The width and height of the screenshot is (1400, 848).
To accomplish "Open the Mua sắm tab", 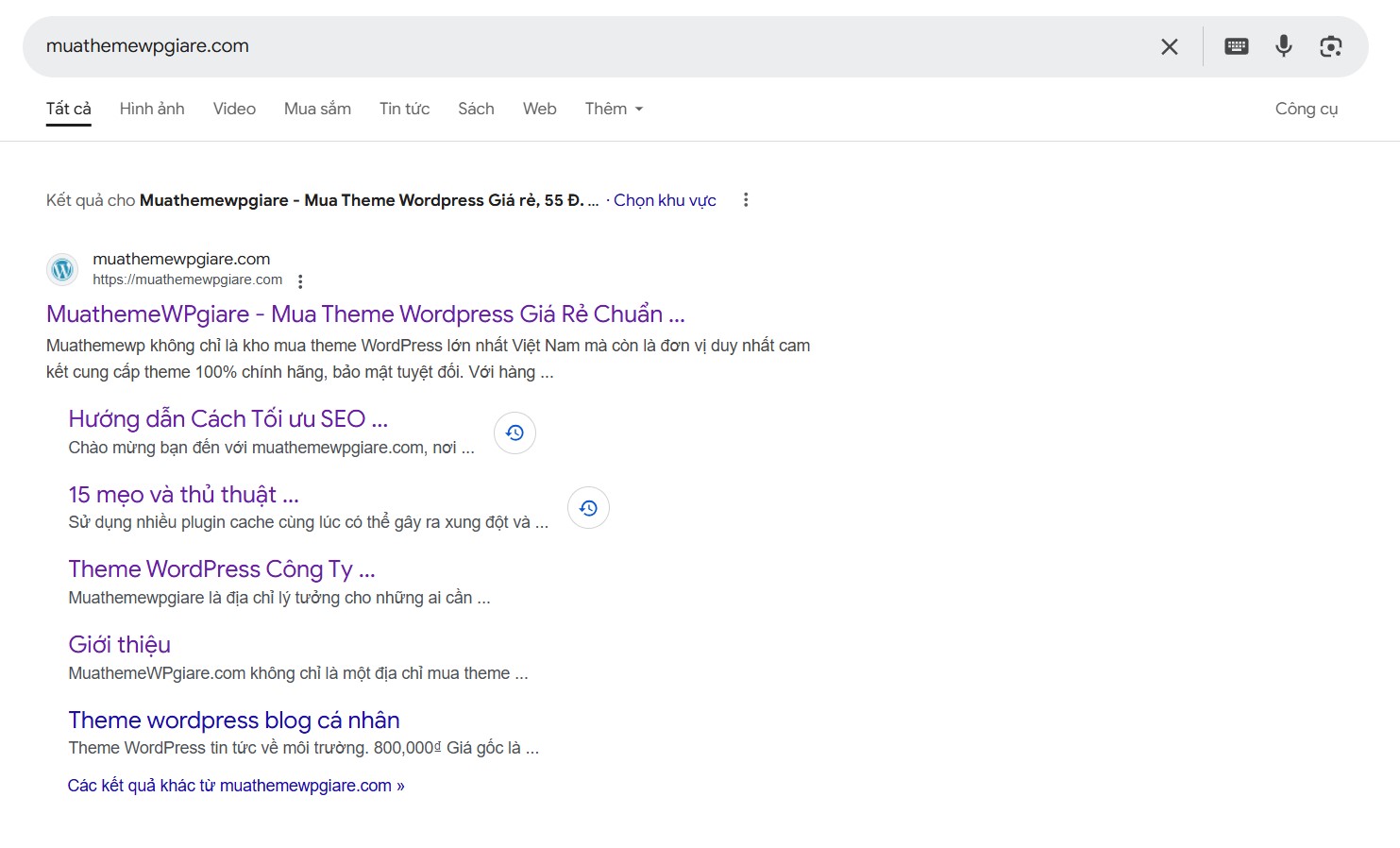I will [x=317, y=109].
